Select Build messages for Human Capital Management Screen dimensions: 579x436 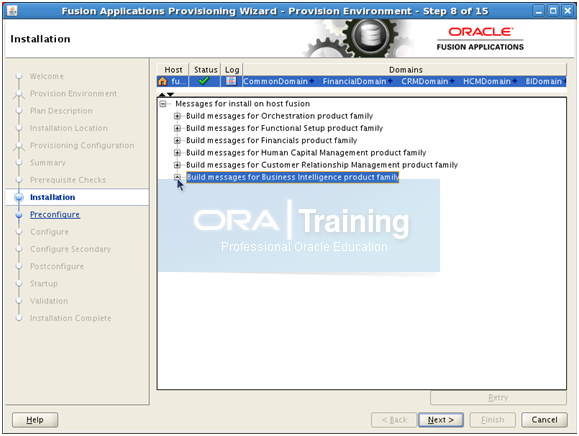point(306,153)
